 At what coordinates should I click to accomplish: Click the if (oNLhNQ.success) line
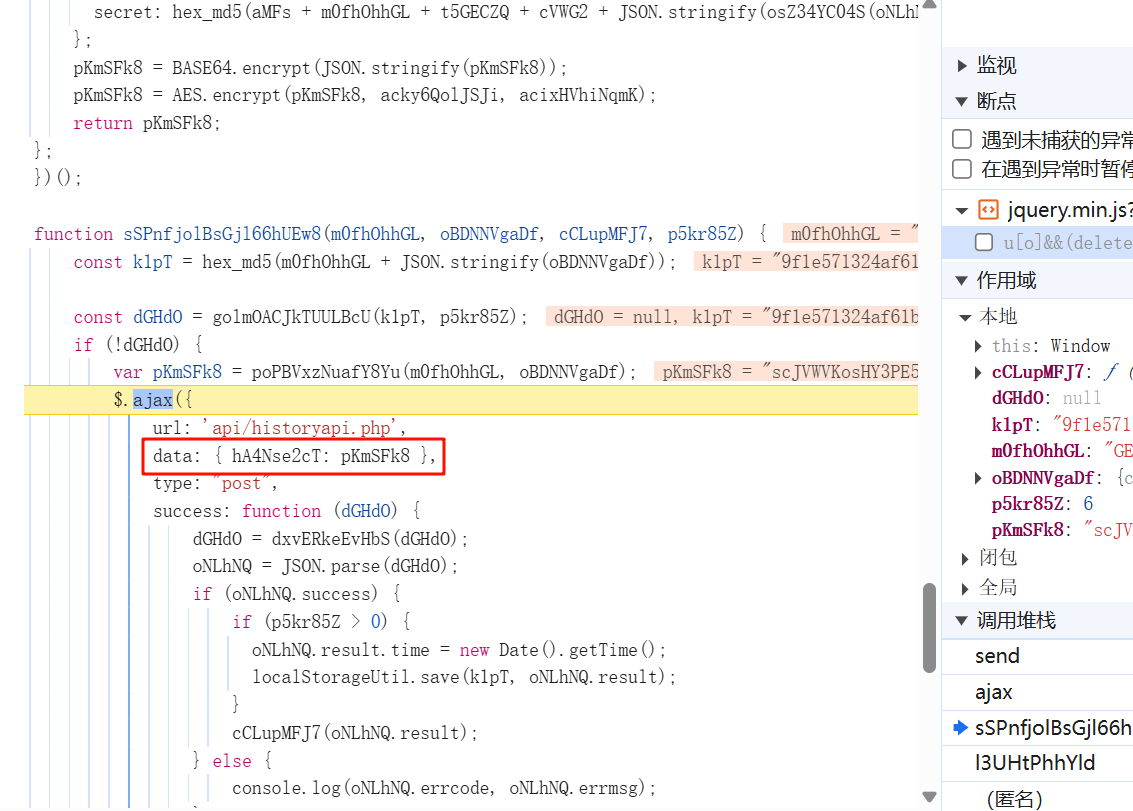tap(296, 594)
